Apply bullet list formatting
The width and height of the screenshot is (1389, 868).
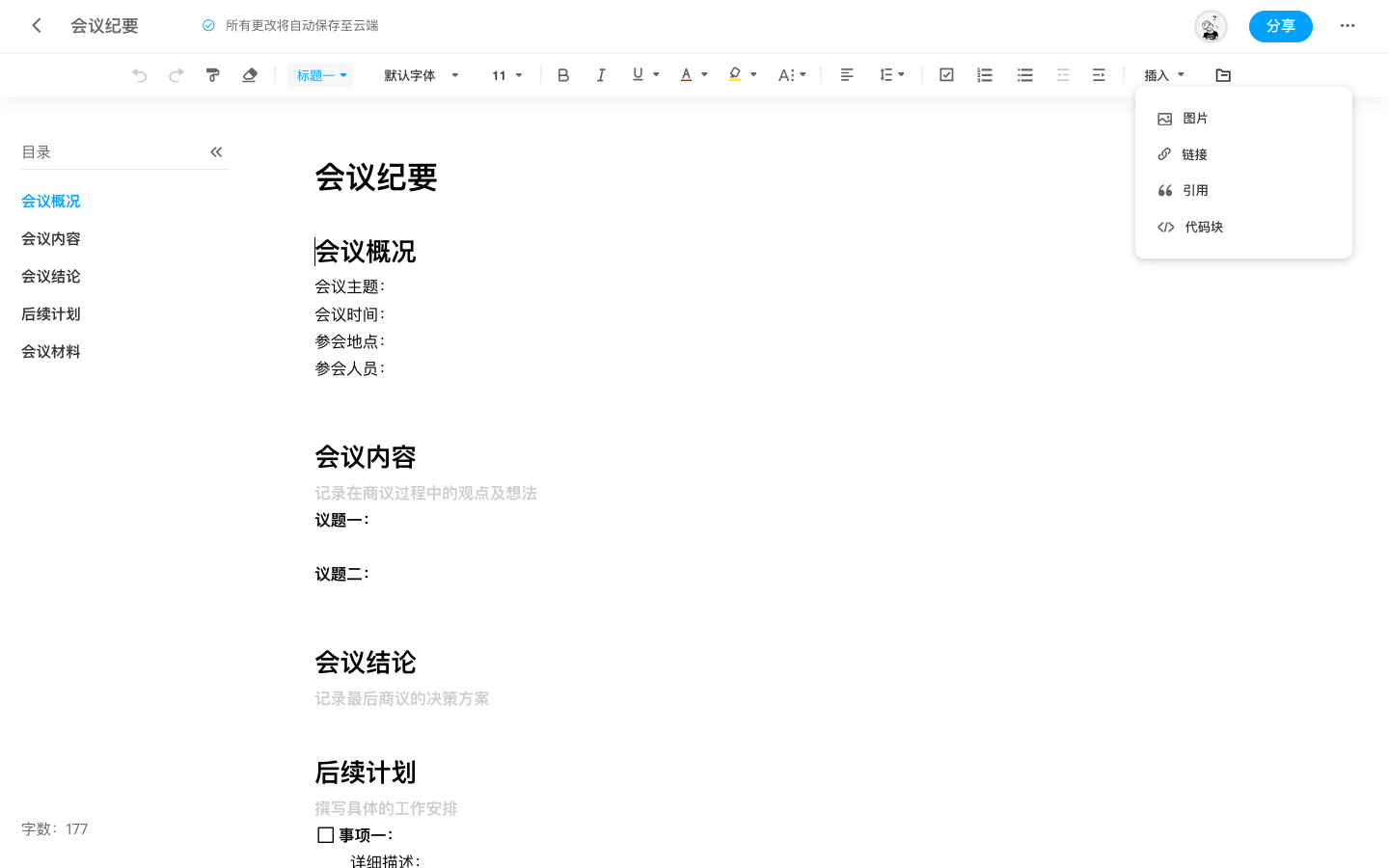pyautogui.click(x=1024, y=74)
